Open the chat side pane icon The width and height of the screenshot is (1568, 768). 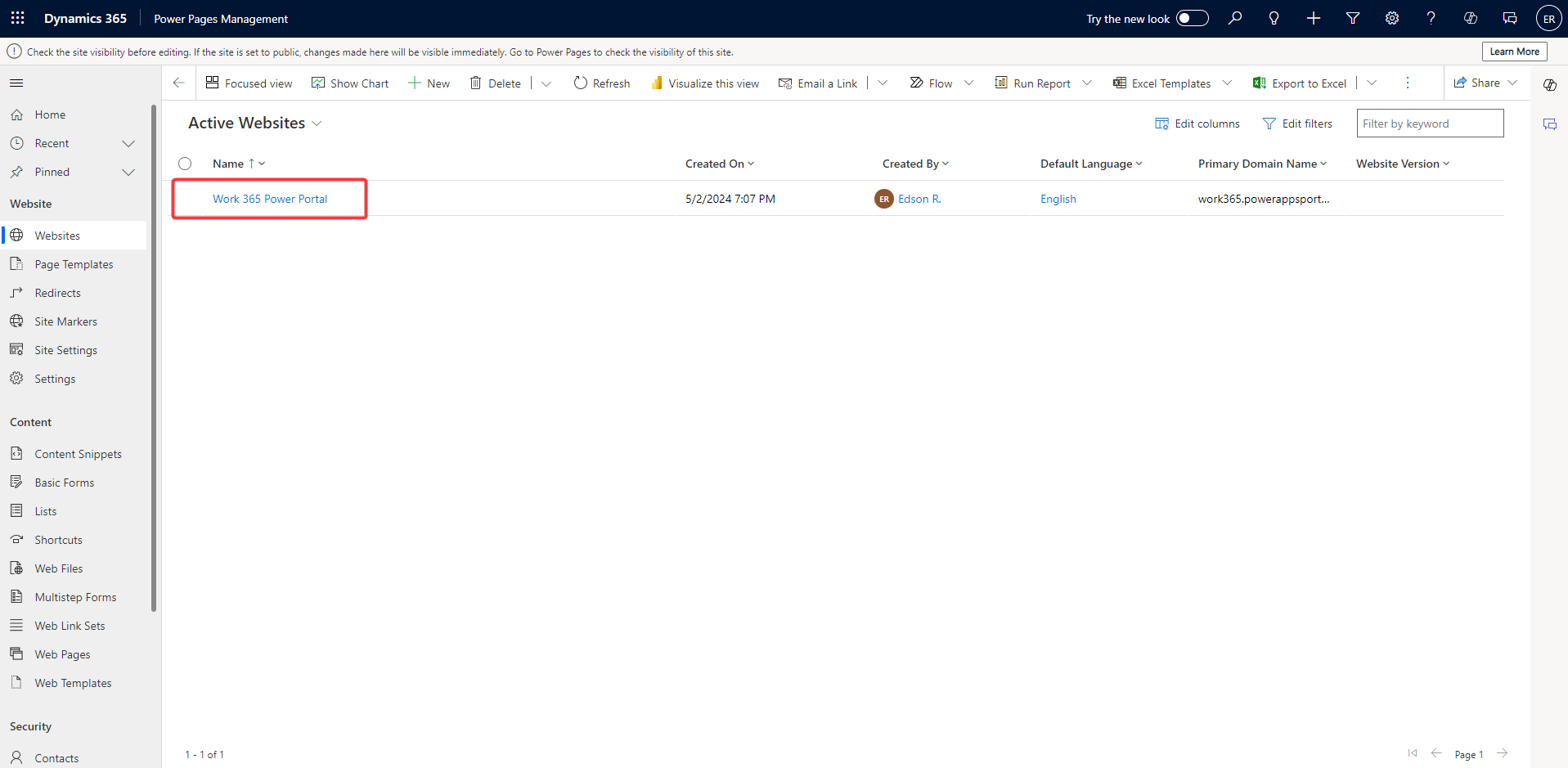coord(1549,124)
